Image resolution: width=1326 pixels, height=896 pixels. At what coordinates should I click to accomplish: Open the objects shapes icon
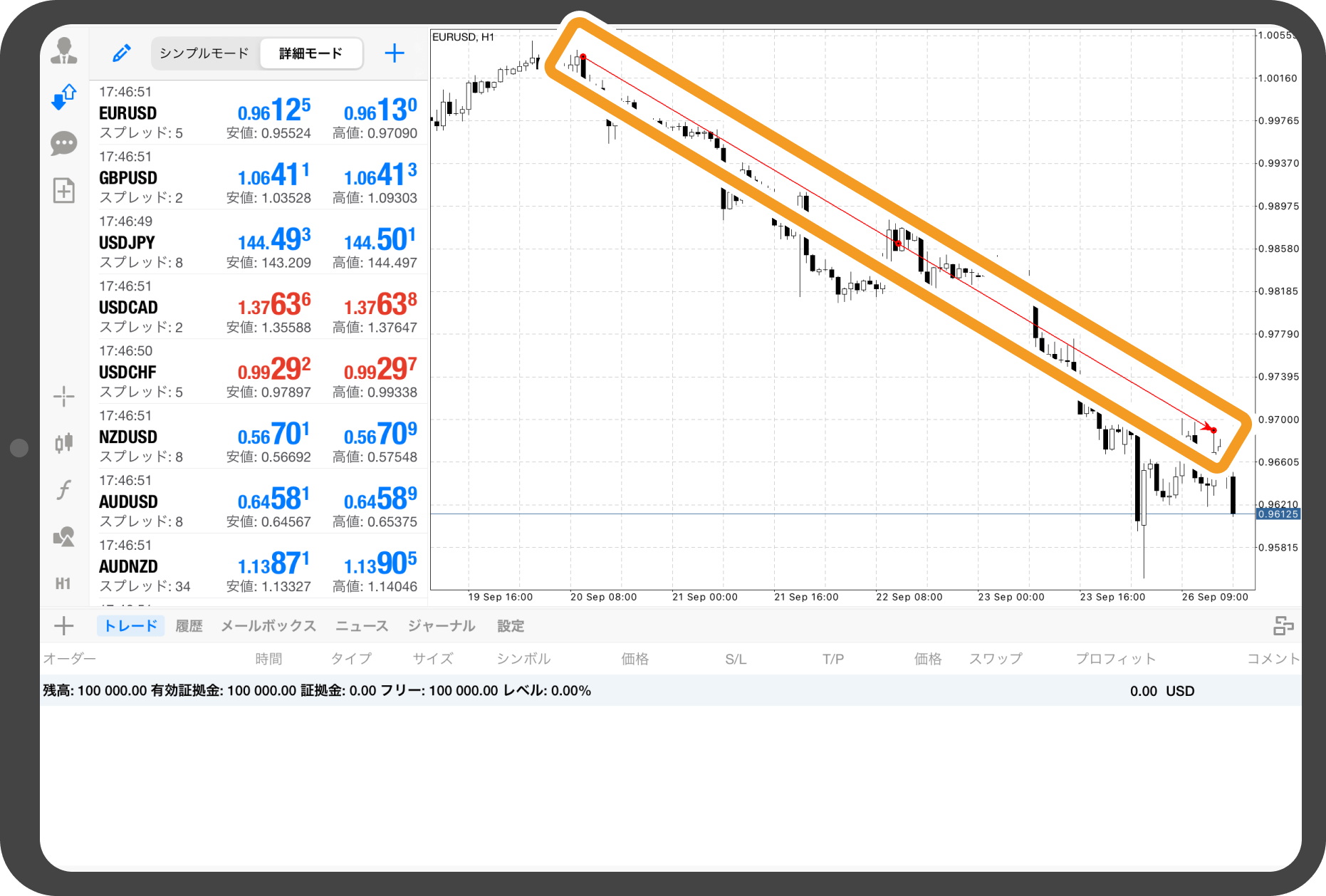[x=64, y=536]
